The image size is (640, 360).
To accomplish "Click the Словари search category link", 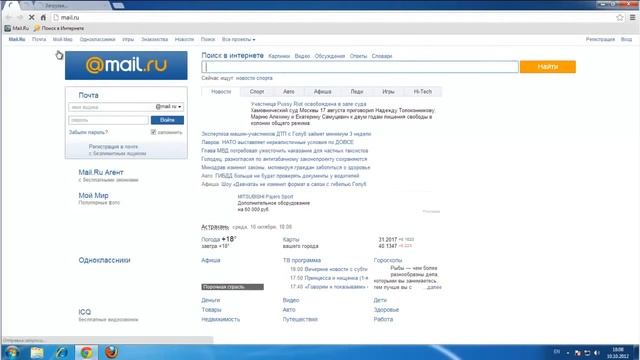I will [382, 56].
